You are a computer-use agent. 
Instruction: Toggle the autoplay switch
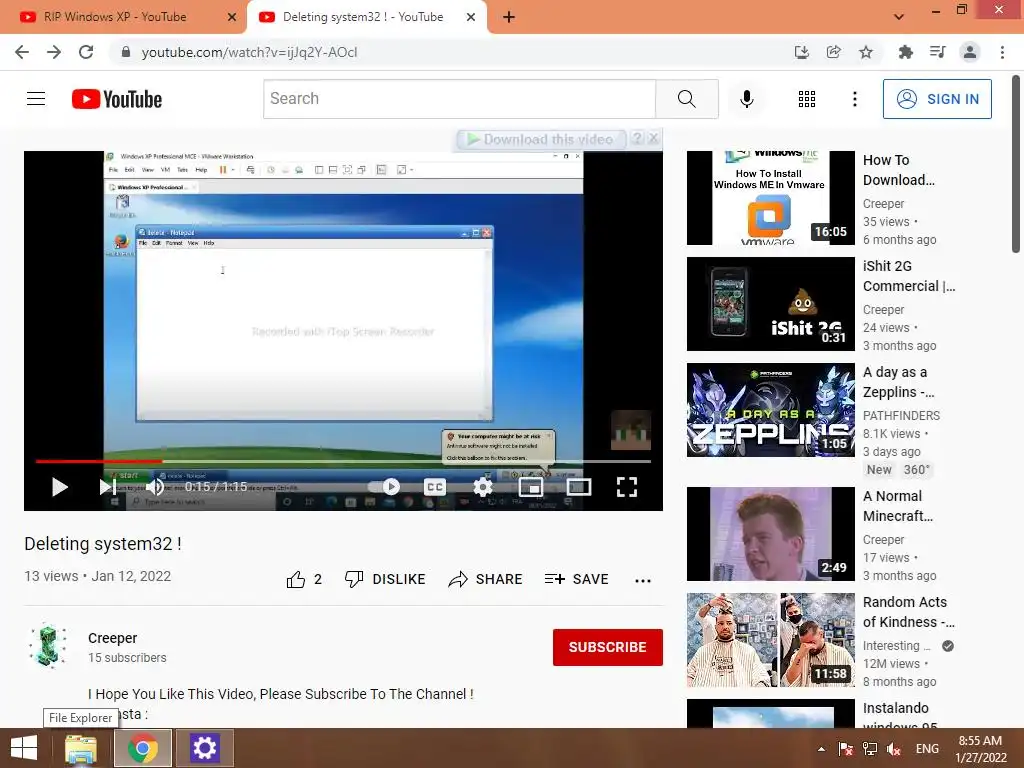(384, 487)
